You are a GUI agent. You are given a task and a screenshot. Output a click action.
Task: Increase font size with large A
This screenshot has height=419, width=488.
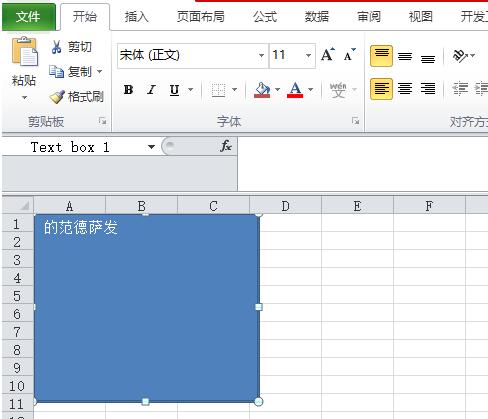[328, 55]
